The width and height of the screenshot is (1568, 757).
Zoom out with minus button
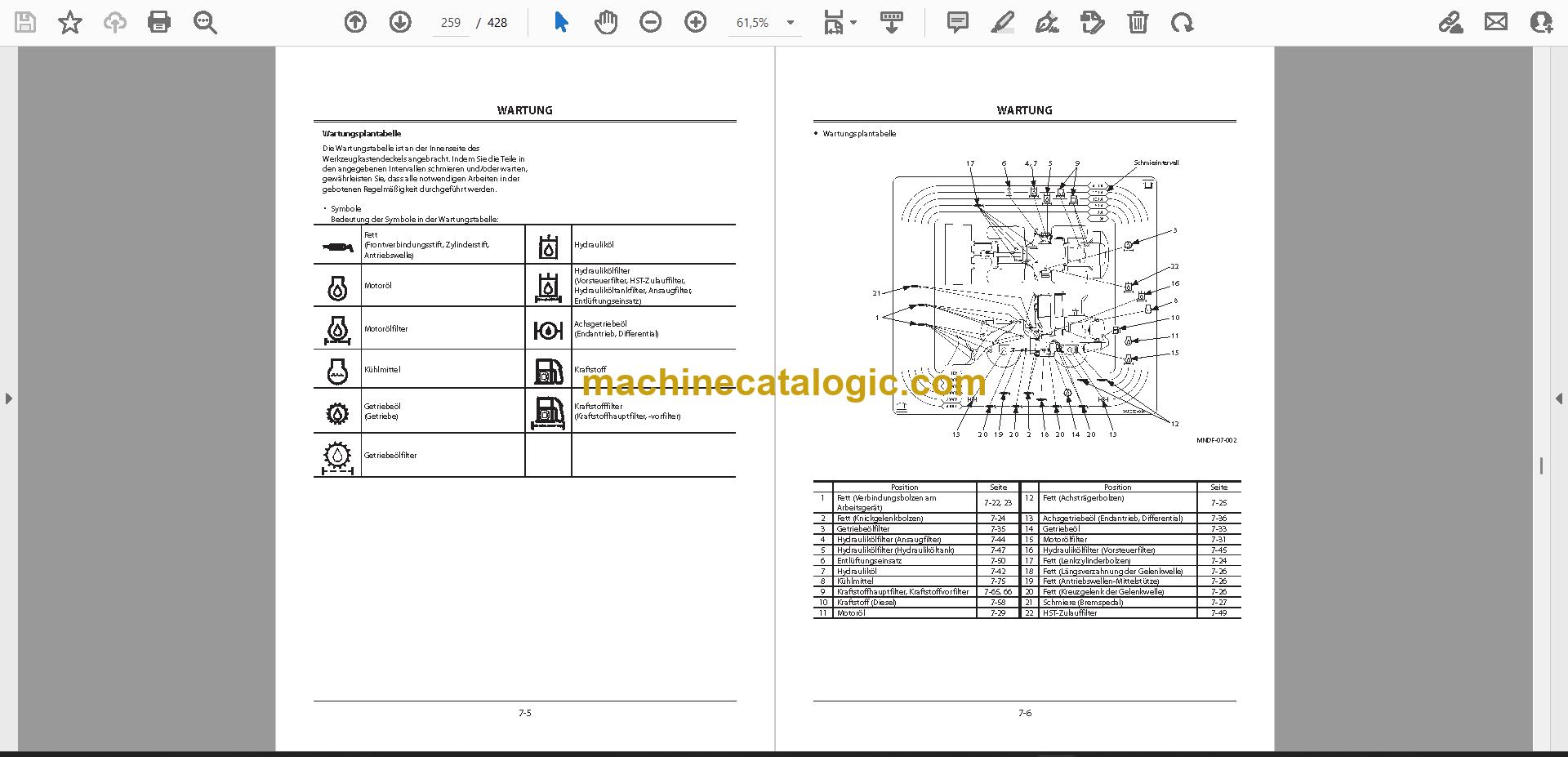[651, 22]
